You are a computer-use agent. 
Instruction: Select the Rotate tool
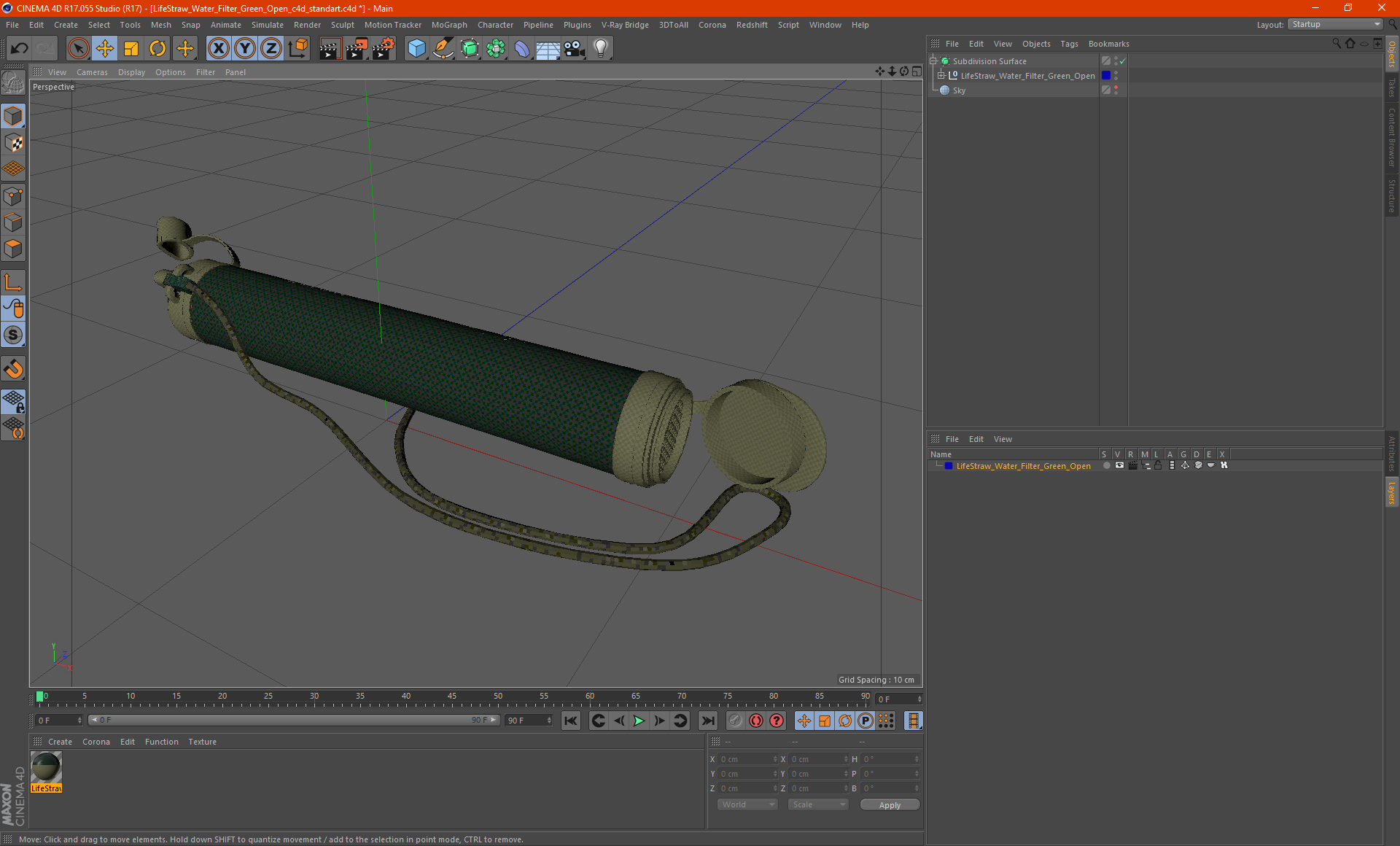coord(157,49)
